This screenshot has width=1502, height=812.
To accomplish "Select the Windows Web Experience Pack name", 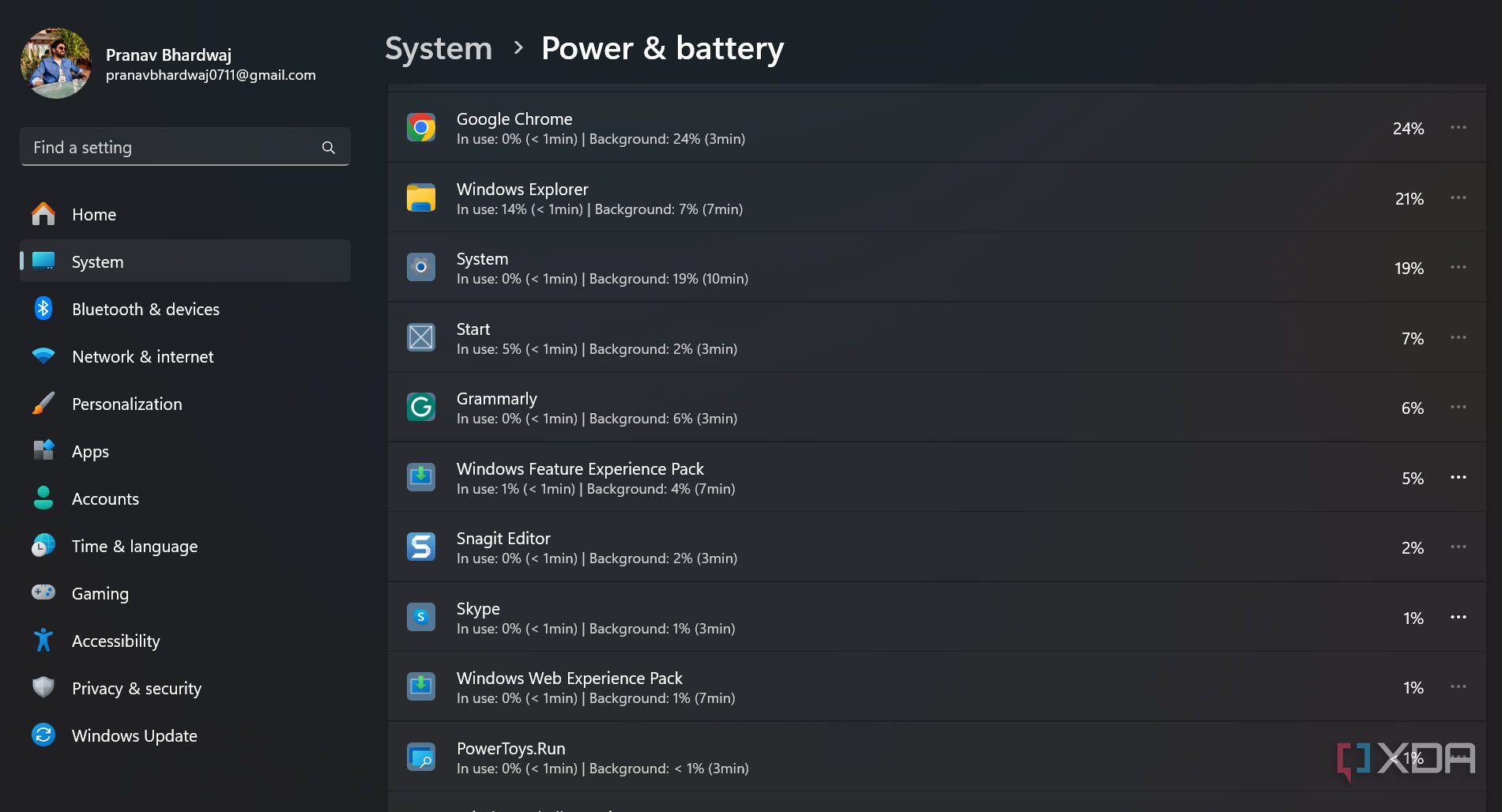I will (570, 678).
